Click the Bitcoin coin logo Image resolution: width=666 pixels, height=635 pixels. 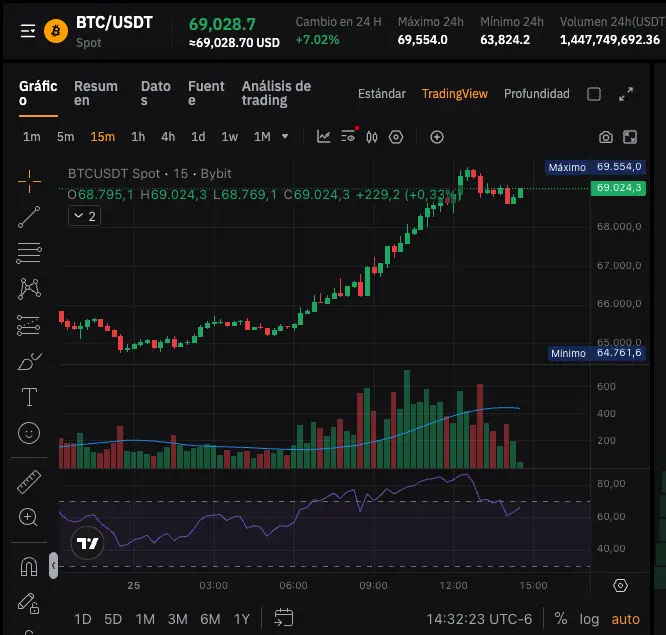tap(56, 31)
